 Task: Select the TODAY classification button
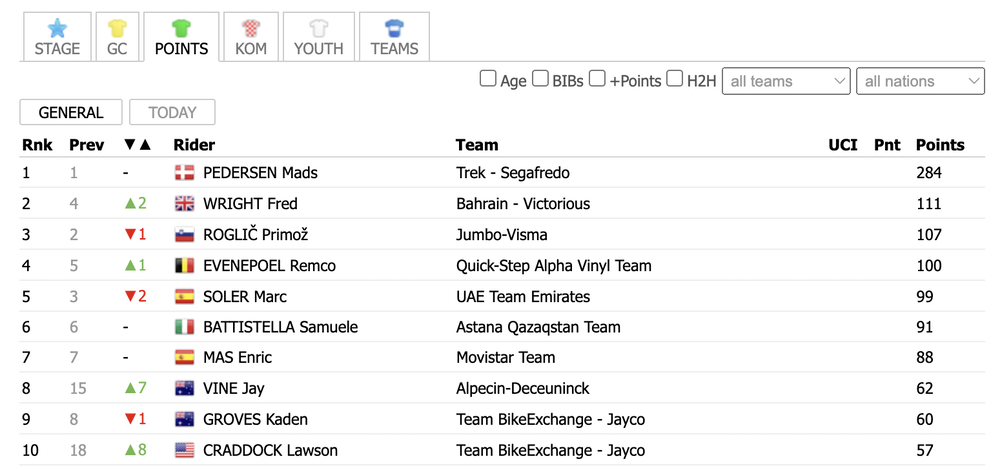(172, 112)
